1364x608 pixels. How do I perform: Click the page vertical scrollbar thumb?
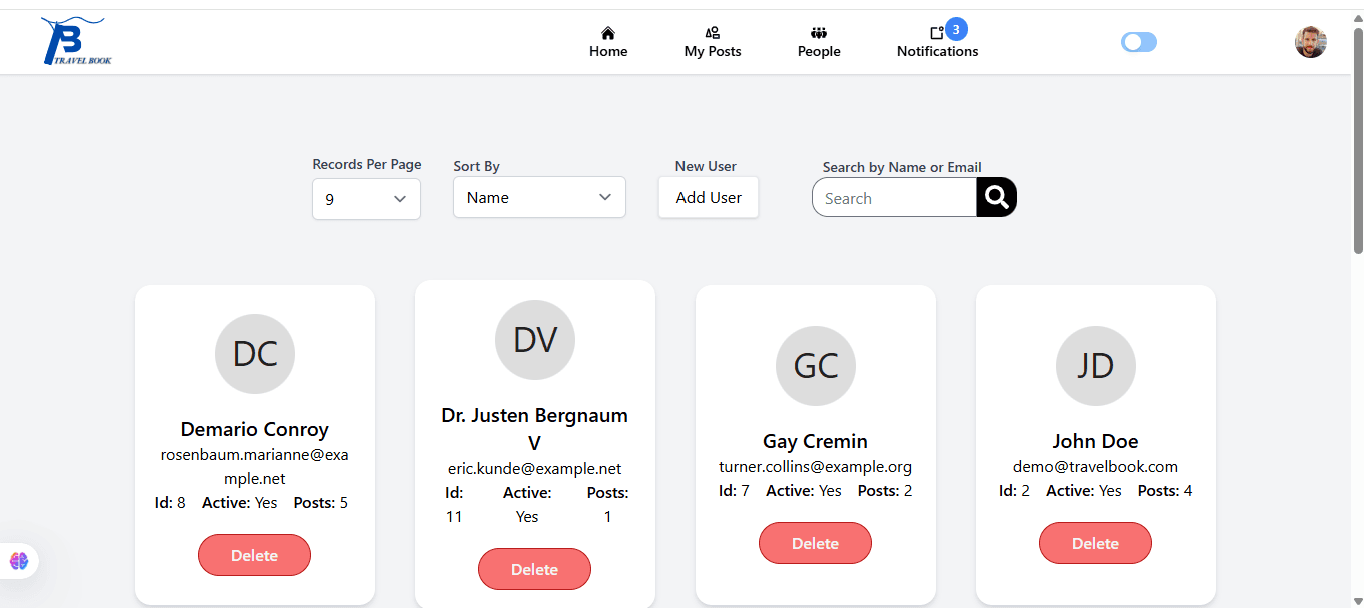coord(1357,140)
